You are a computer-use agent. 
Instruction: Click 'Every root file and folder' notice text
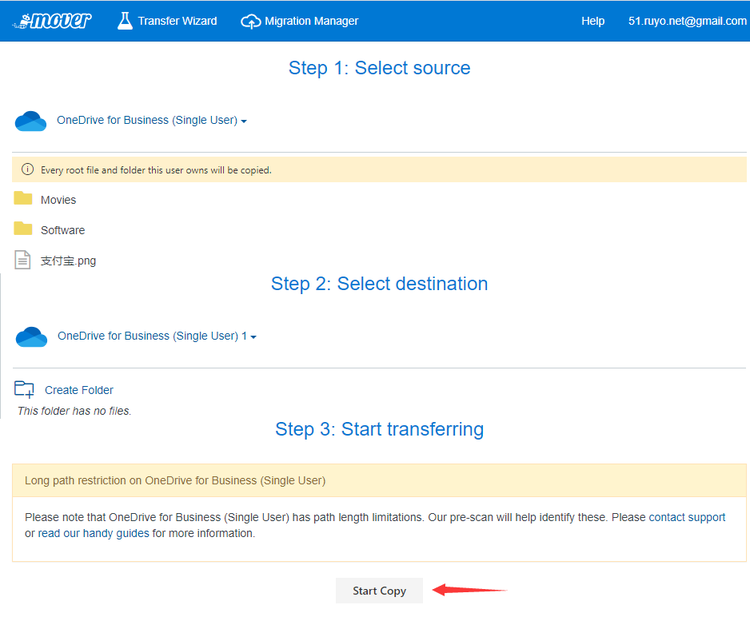pyautogui.click(x=156, y=170)
